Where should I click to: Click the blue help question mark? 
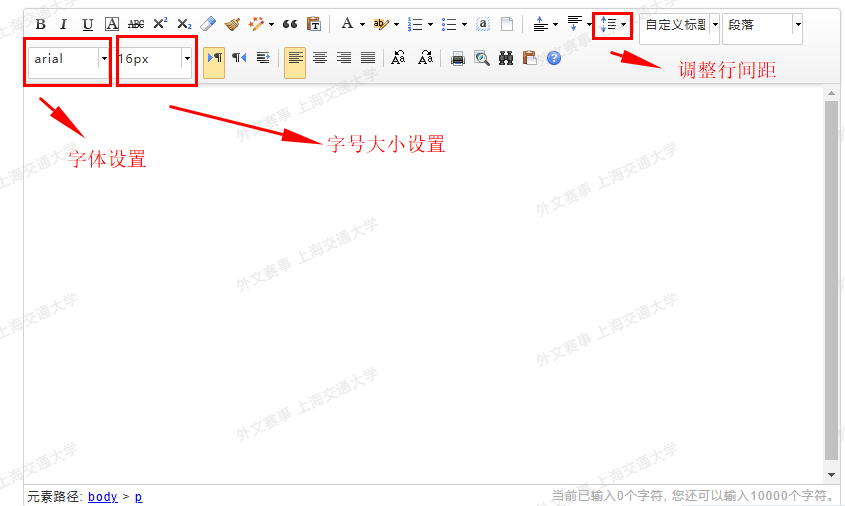point(554,59)
